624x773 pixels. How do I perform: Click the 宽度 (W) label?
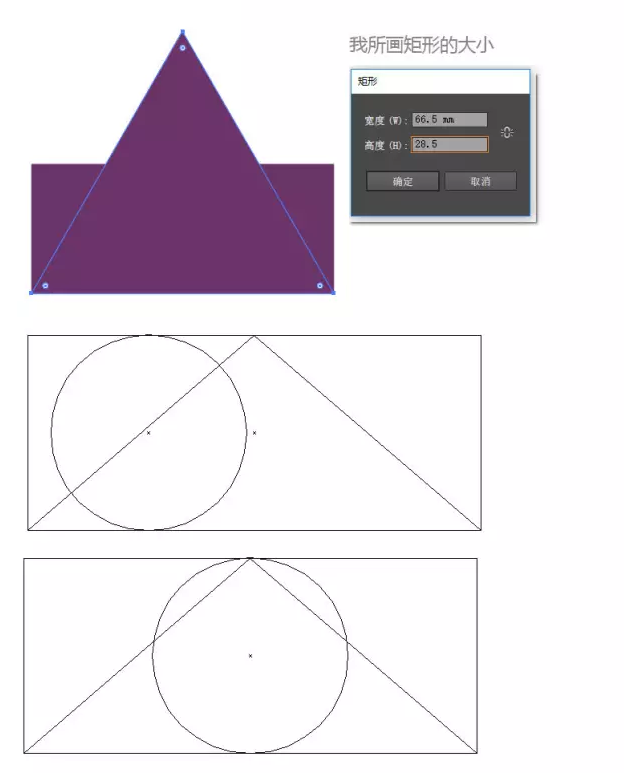[x=386, y=120]
